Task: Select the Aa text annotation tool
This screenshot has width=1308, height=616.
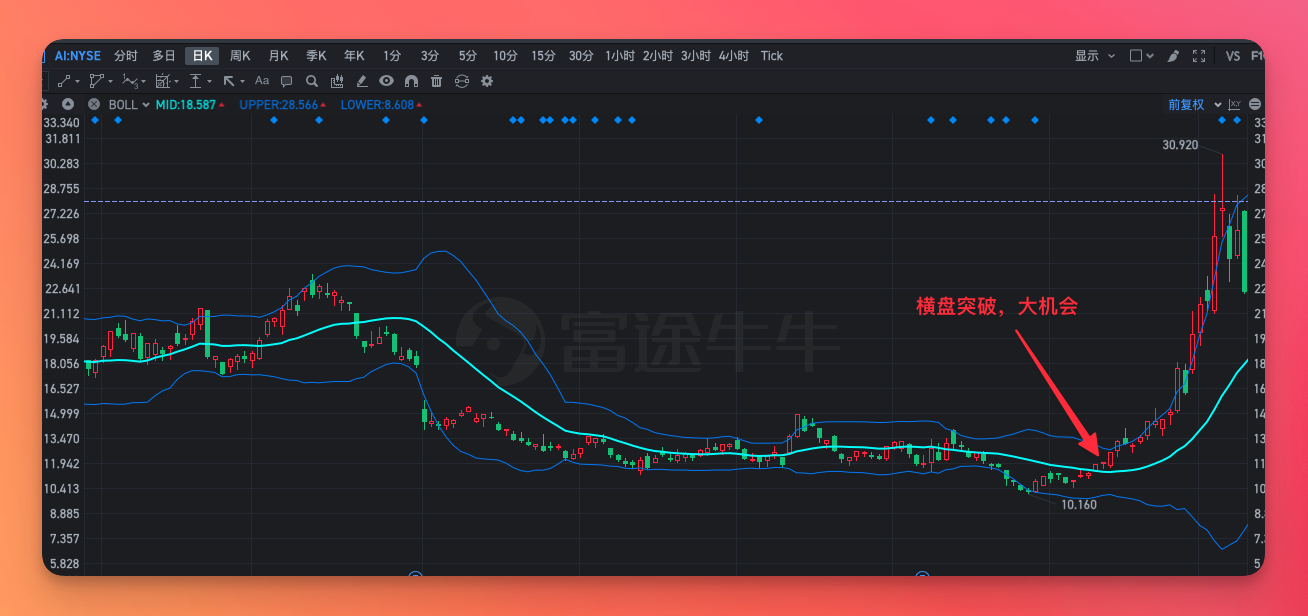Action: (262, 81)
